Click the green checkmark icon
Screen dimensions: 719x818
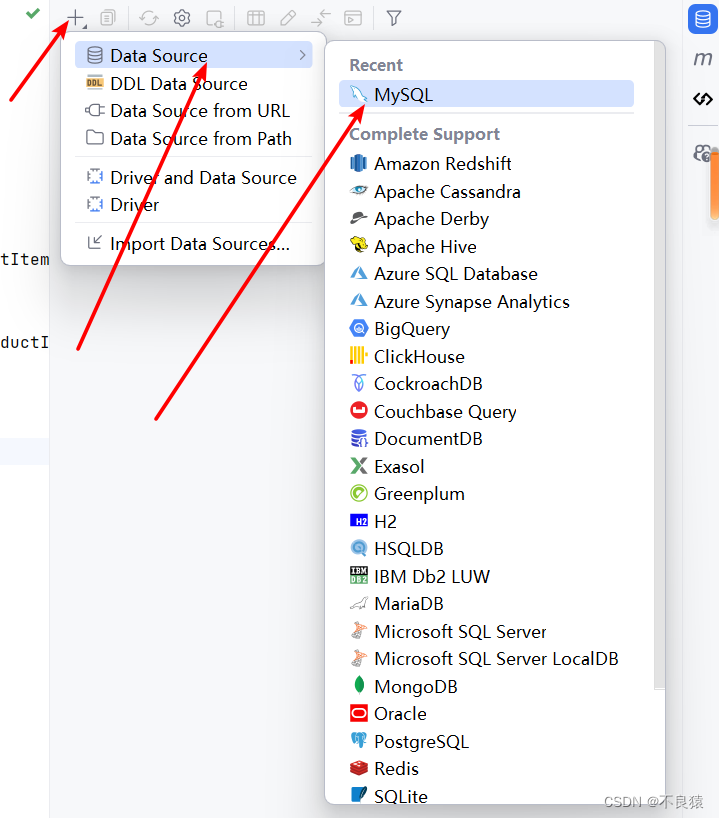pyautogui.click(x=33, y=13)
